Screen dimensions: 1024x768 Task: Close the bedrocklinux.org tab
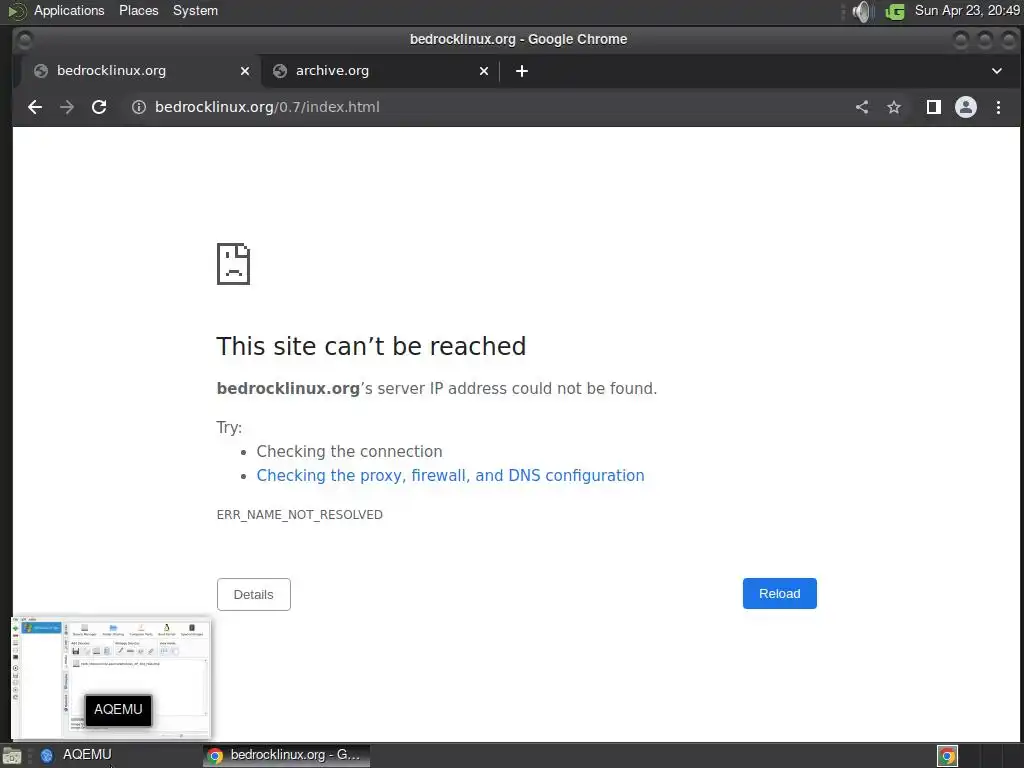(245, 71)
